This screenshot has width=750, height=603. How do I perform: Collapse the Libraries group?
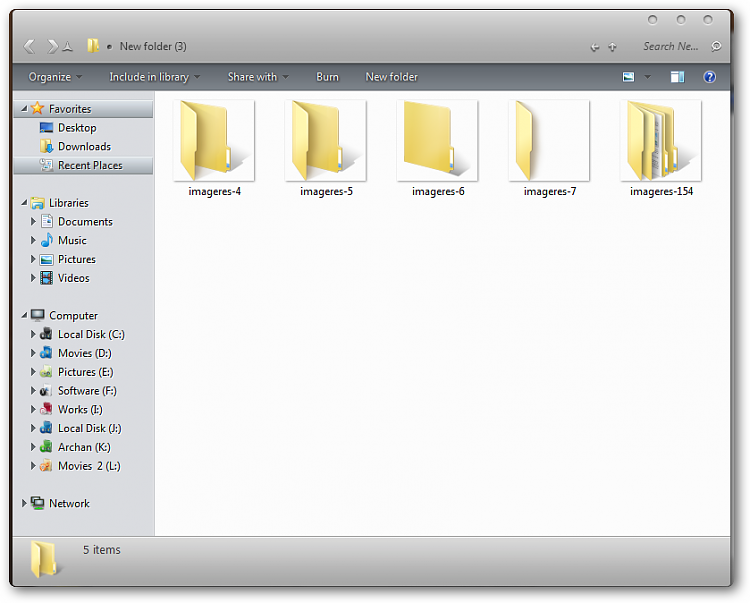24,203
